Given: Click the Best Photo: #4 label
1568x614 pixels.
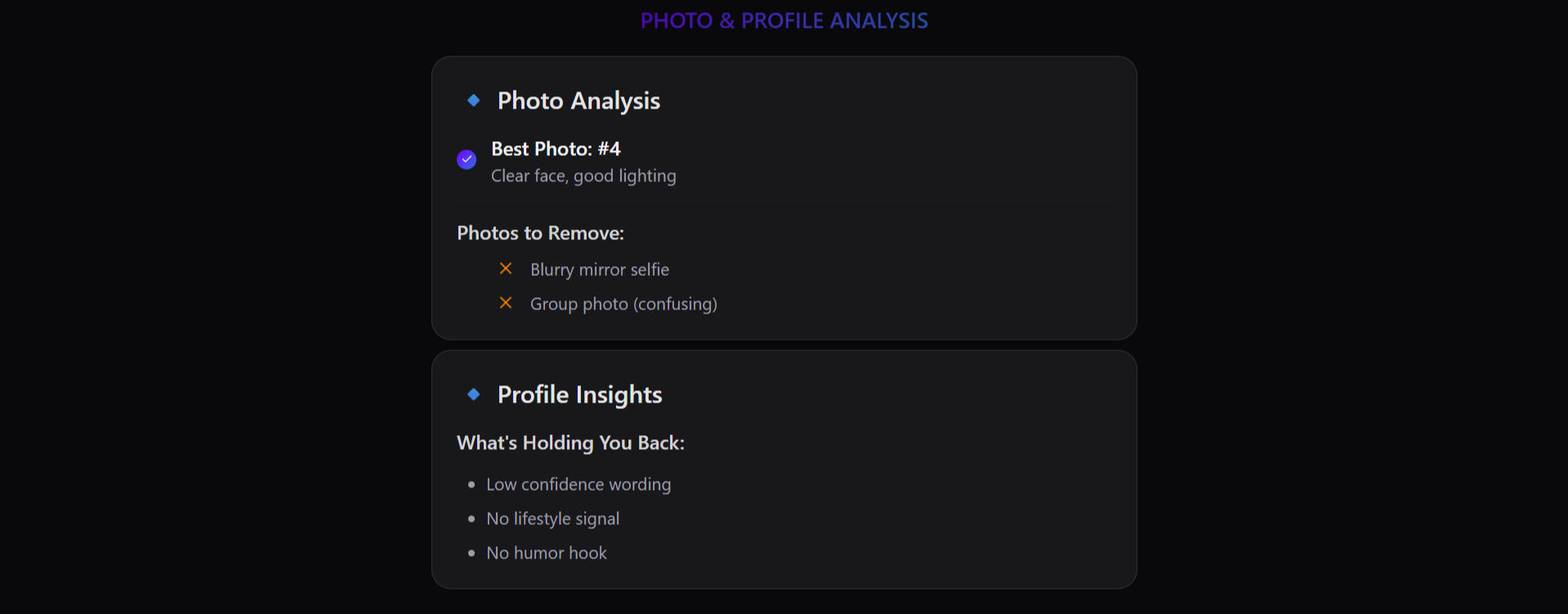Looking at the screenshot, I should tap(556, 149).
